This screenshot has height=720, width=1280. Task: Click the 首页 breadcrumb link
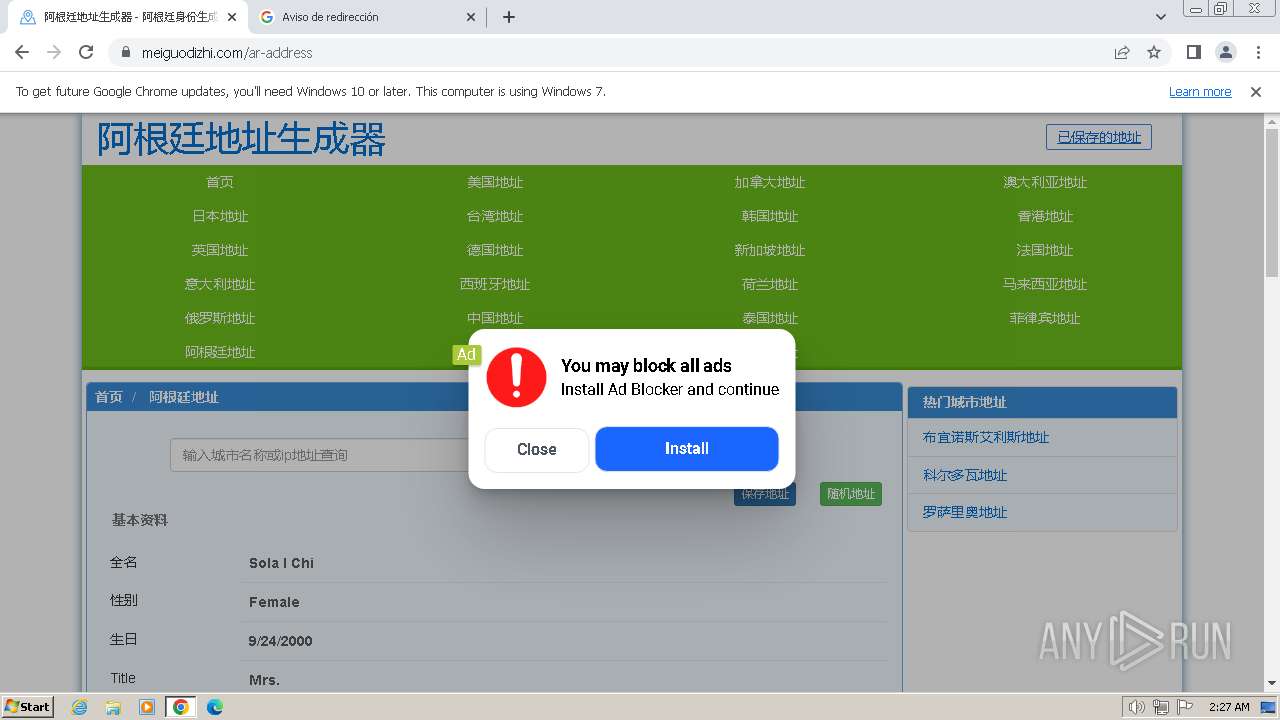point(109,397)
